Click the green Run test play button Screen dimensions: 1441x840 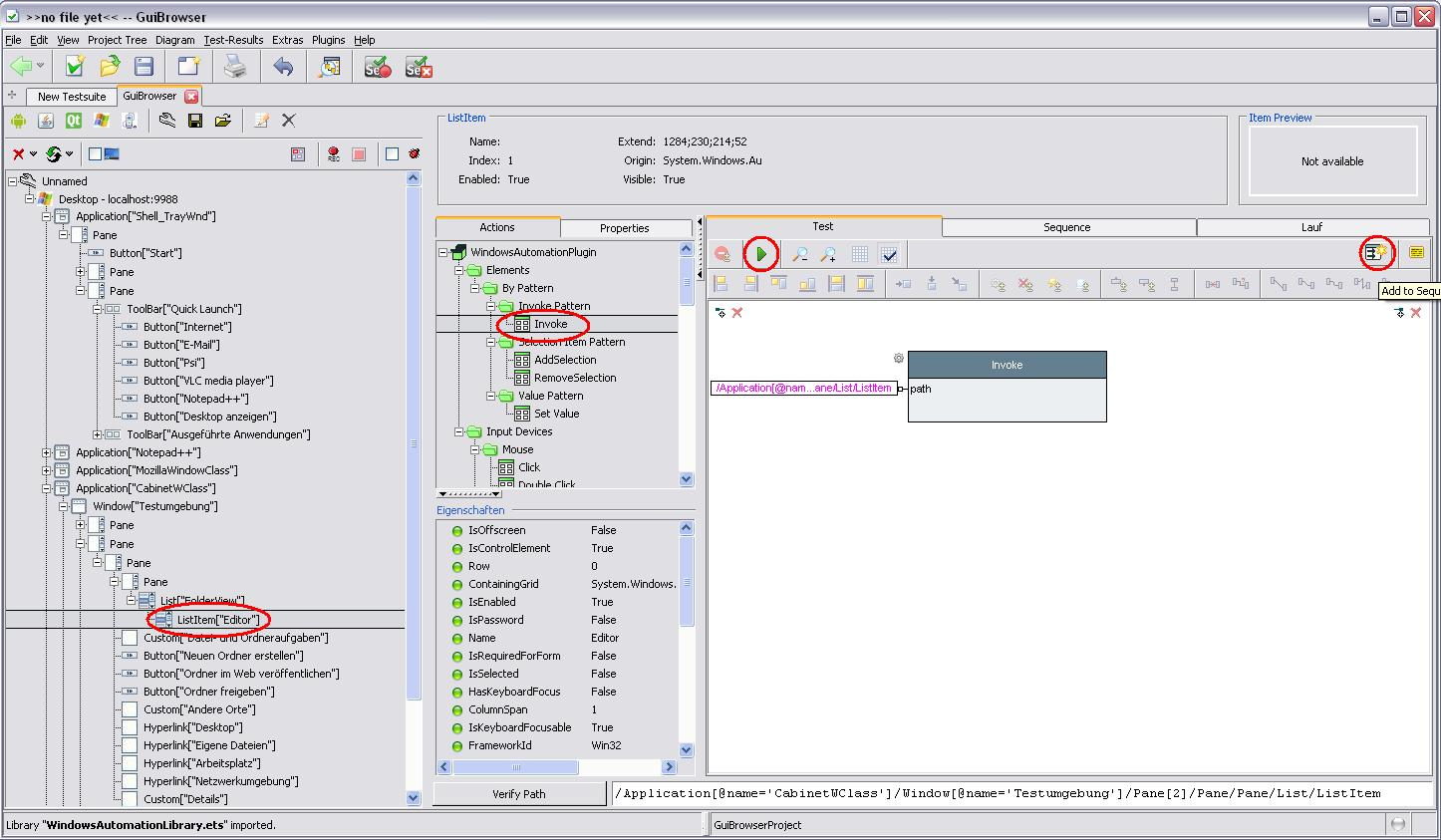coord(761,254)
